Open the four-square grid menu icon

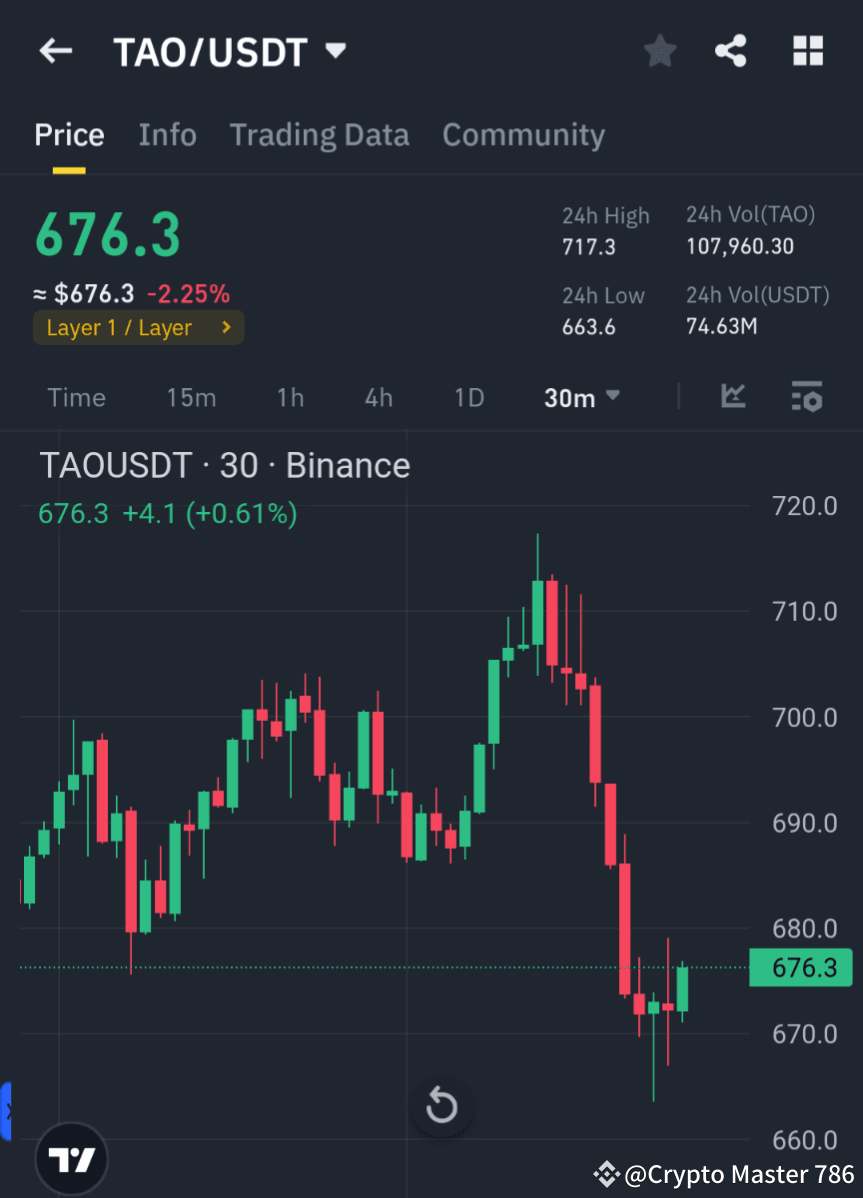[x=808, y=51]
